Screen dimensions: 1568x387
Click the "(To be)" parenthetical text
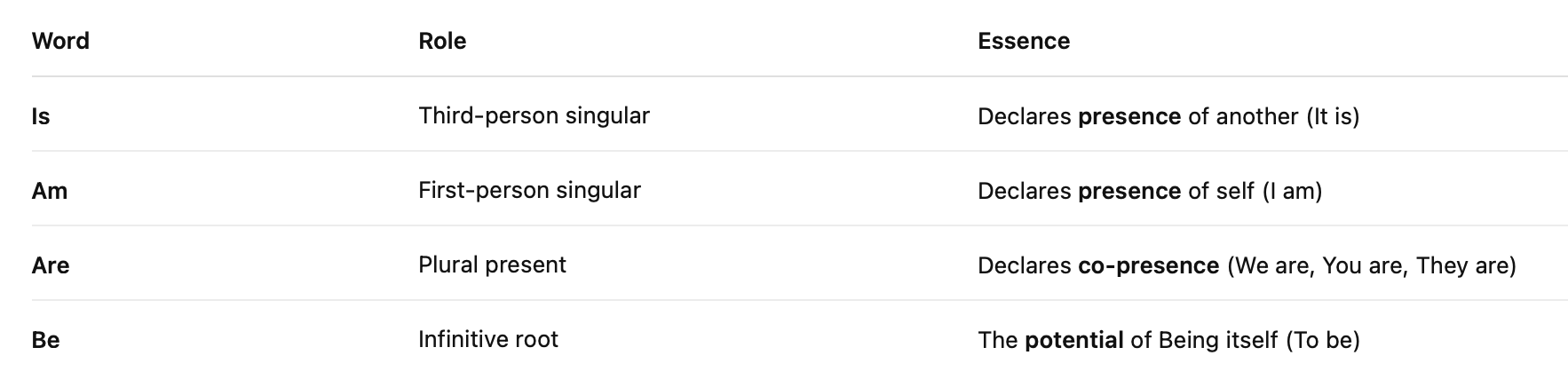pyautogui.click(x=1323, y=340)
